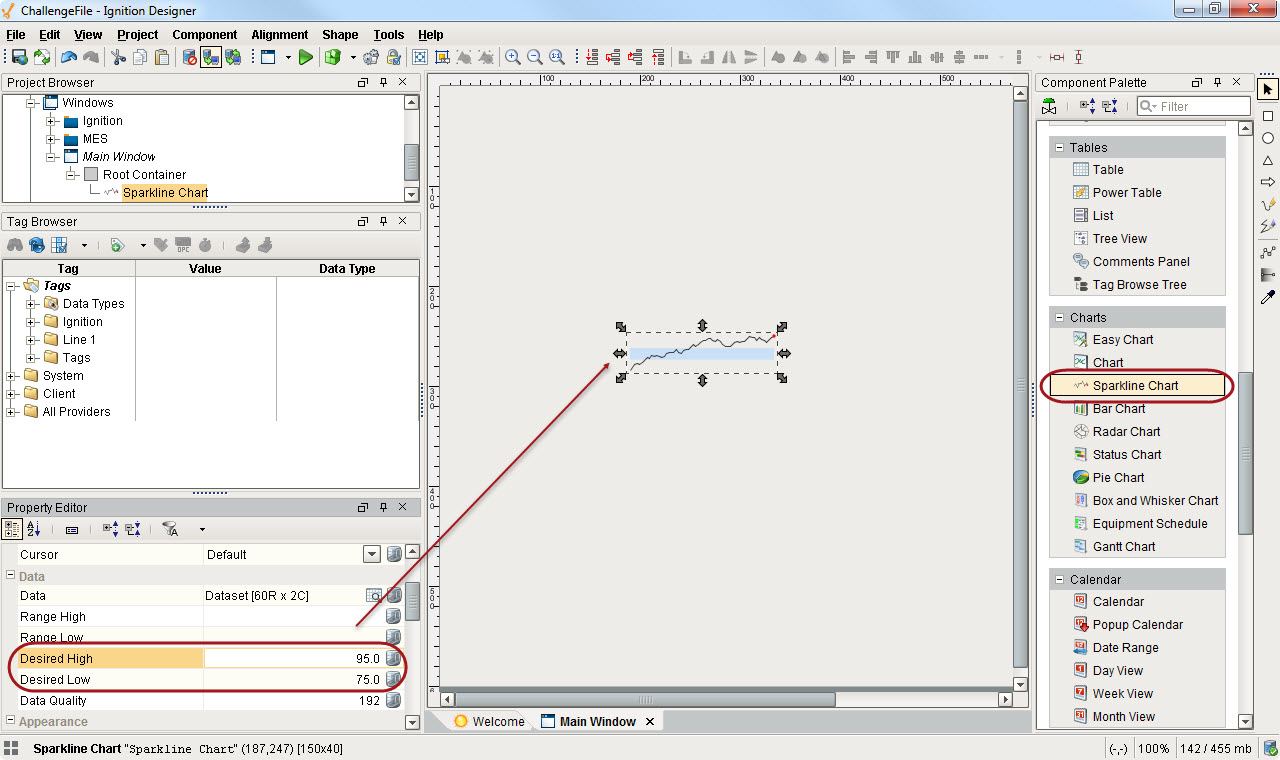This screenshot has height=760, width=1280.
Task: Open the Data dataset viewer icon
Action: point(373,596)
